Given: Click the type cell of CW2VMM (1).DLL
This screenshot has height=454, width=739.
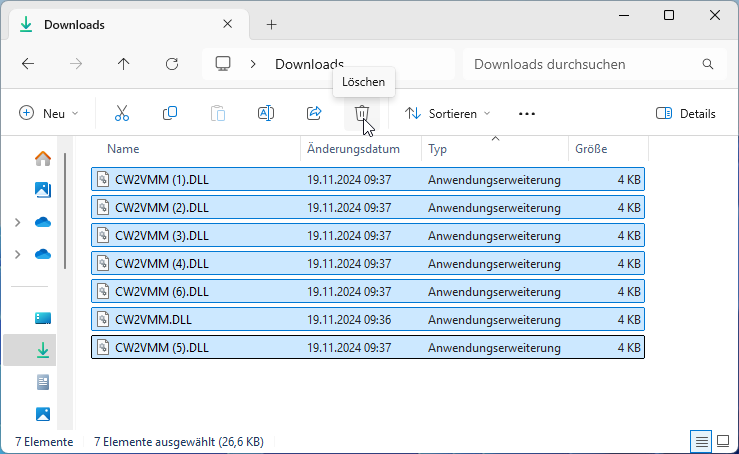Looking at the screenshot, I should (494, 180).
